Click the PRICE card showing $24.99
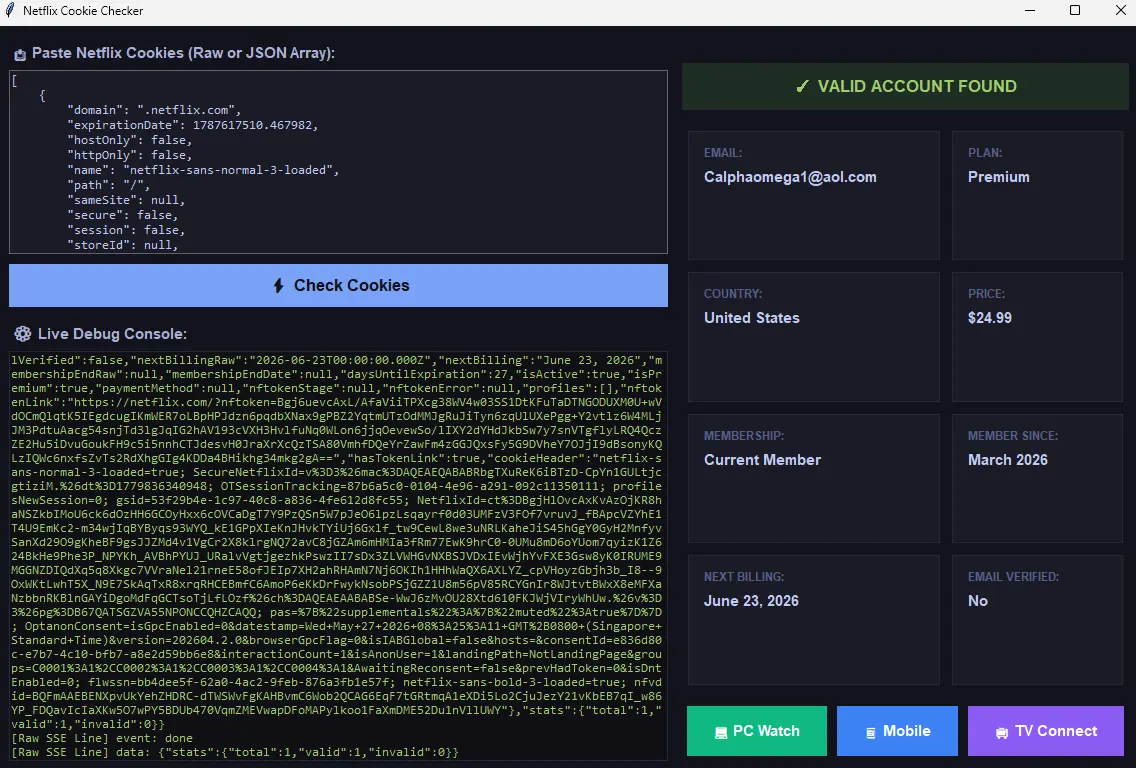This screenshot has width=1136, height=768. (1037, 337)
